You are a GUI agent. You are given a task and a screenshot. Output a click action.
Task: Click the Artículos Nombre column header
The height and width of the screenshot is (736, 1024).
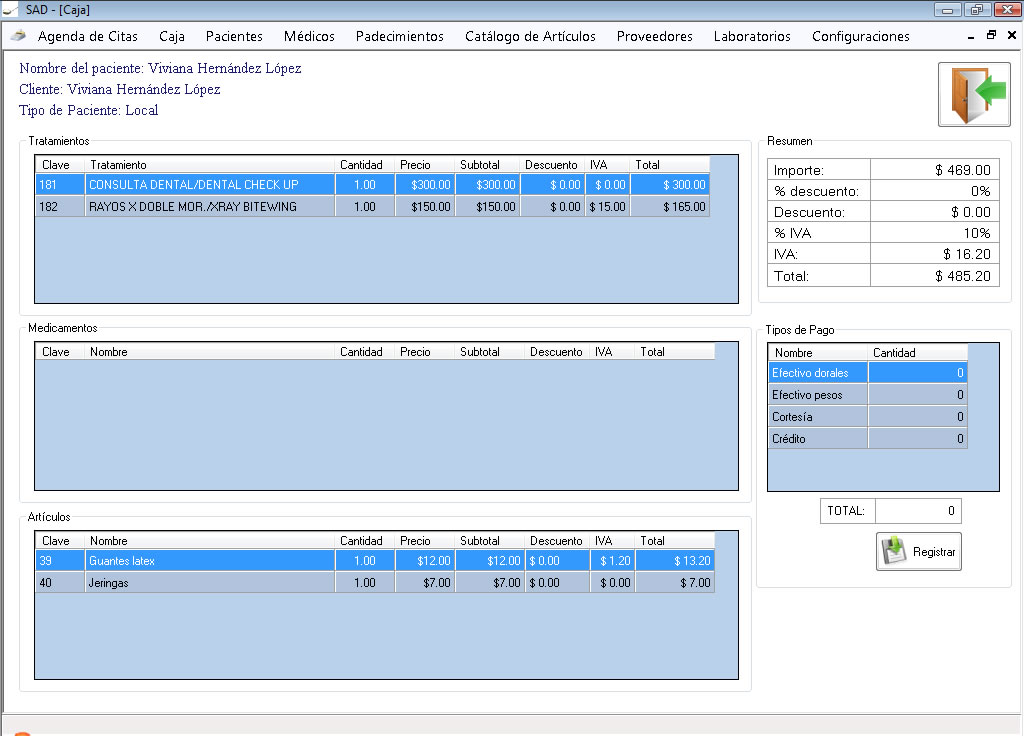[209, 541]
